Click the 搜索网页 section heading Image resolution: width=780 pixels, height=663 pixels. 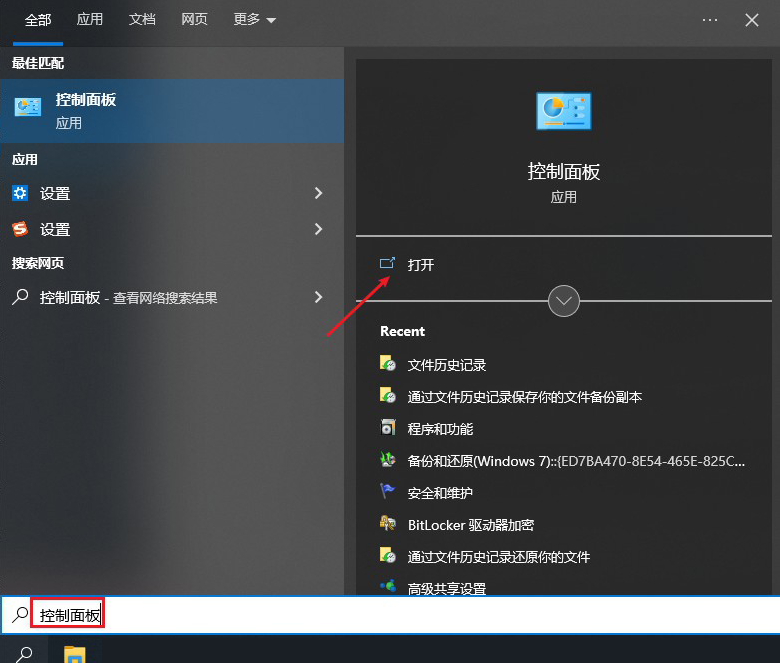38,263
